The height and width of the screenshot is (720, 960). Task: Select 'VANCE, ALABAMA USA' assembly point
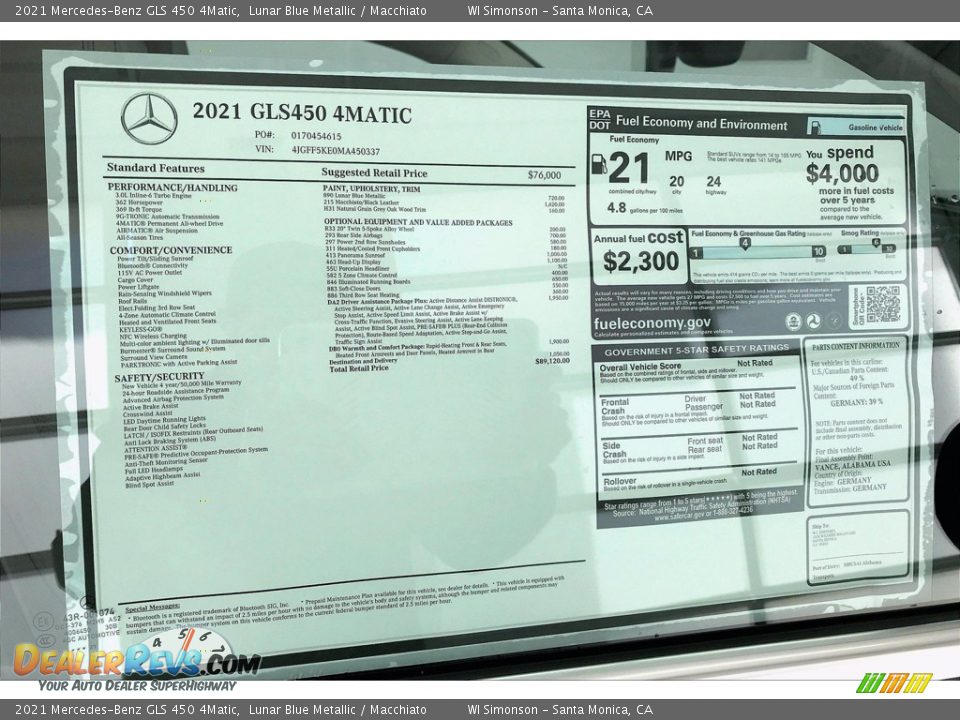853,465
